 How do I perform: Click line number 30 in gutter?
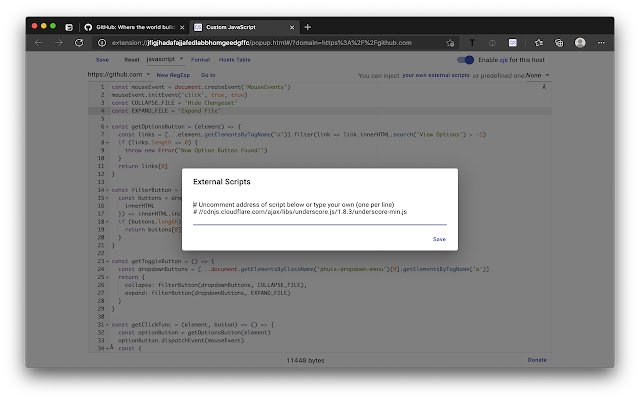(101, 317)
